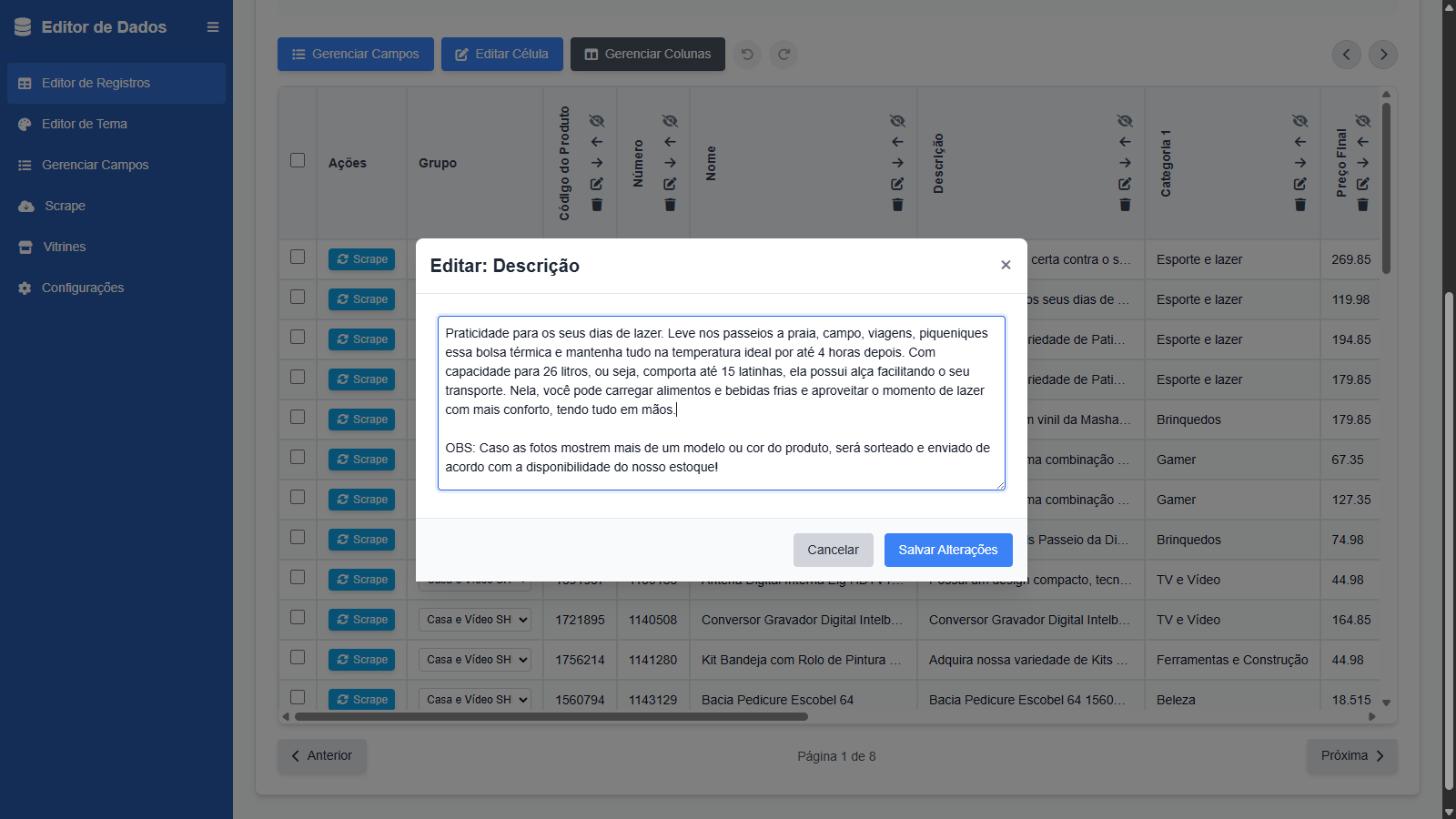Tick the select-all checkbox in the table header
1456x819 pixels.
(x=298, y=160)
